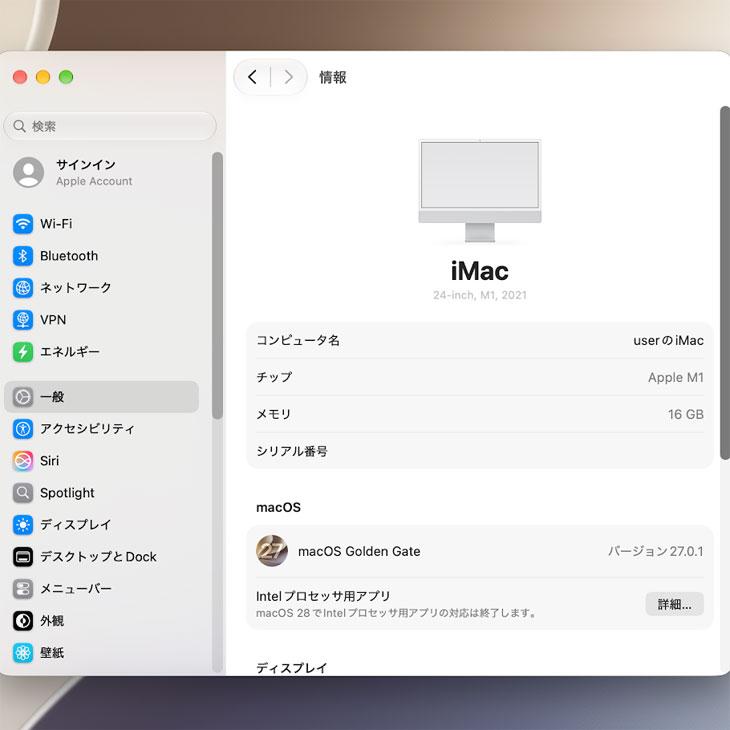The image size is (730, 730).
Task: Click the iMac title heading
Action: point(480,271)
